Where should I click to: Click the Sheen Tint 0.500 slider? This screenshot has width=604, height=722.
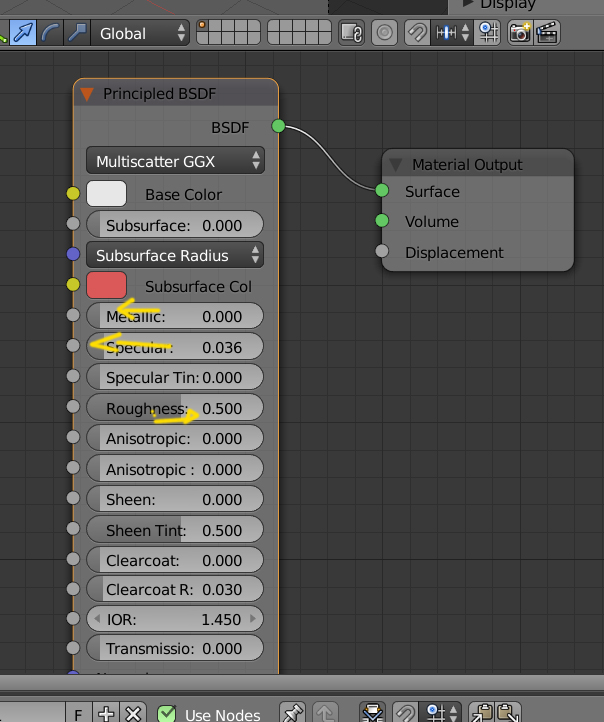pos(175,529)
